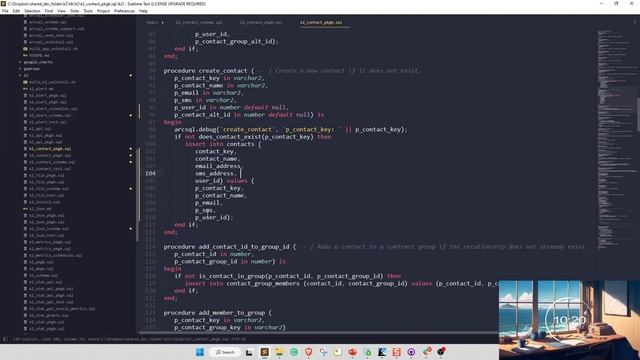Open README.md from the sidebar
Viewport: 640px width, 360px height.
click(39, 55)
